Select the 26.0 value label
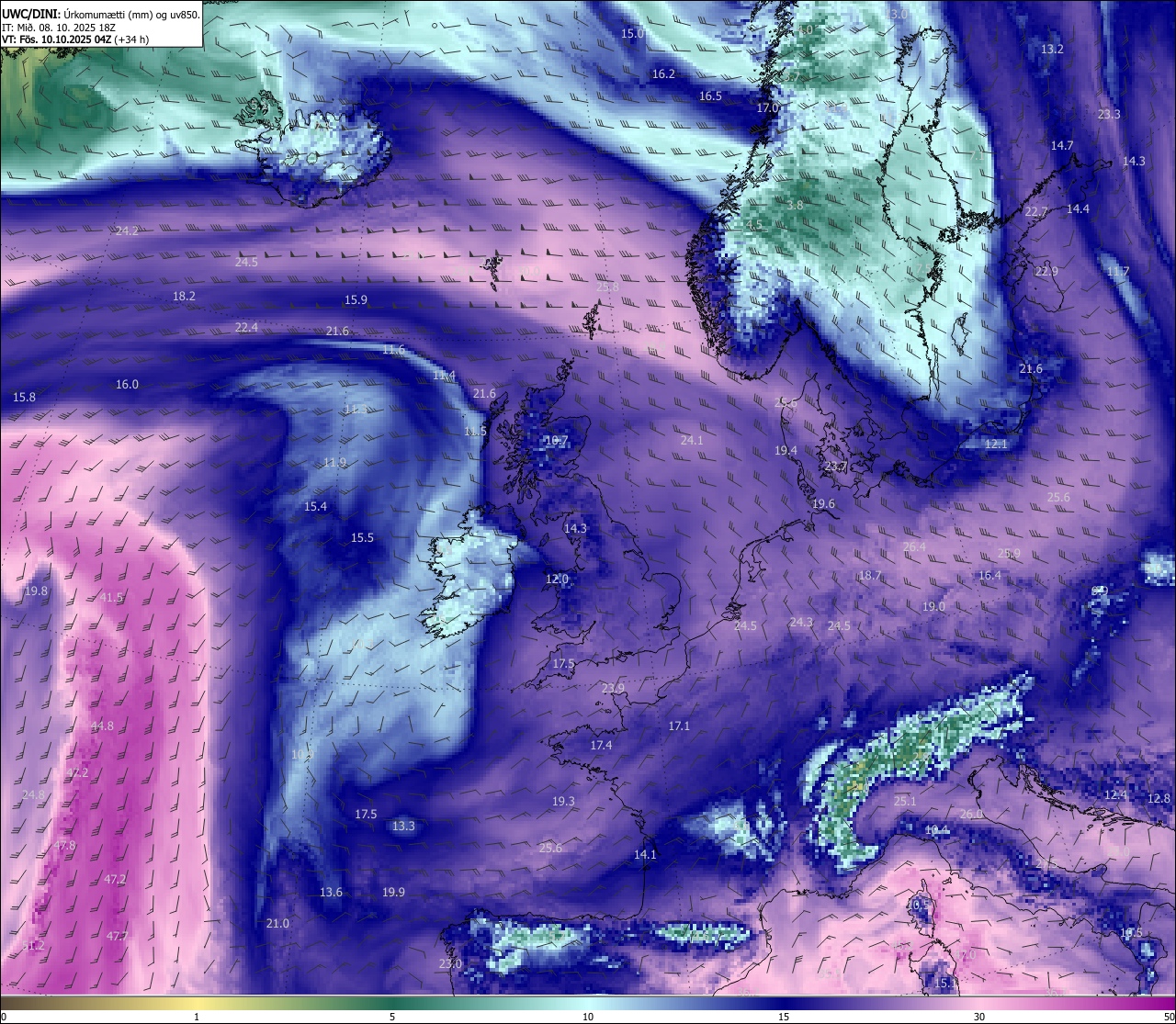 tap(971, 814)
